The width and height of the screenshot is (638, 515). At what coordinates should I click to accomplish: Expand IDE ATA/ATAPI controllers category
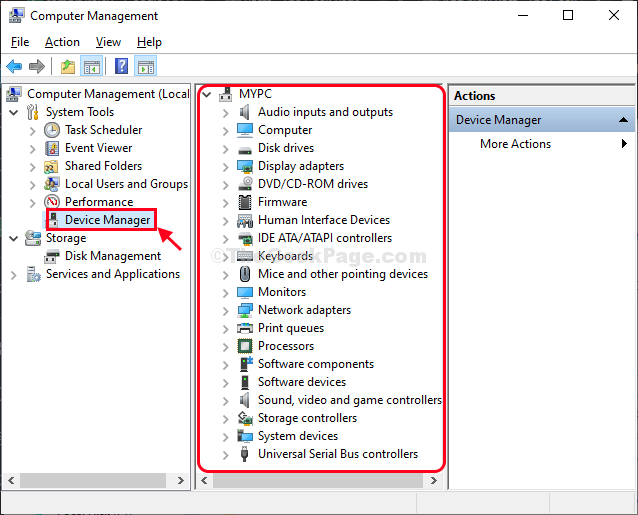click(x=226, y=239)
